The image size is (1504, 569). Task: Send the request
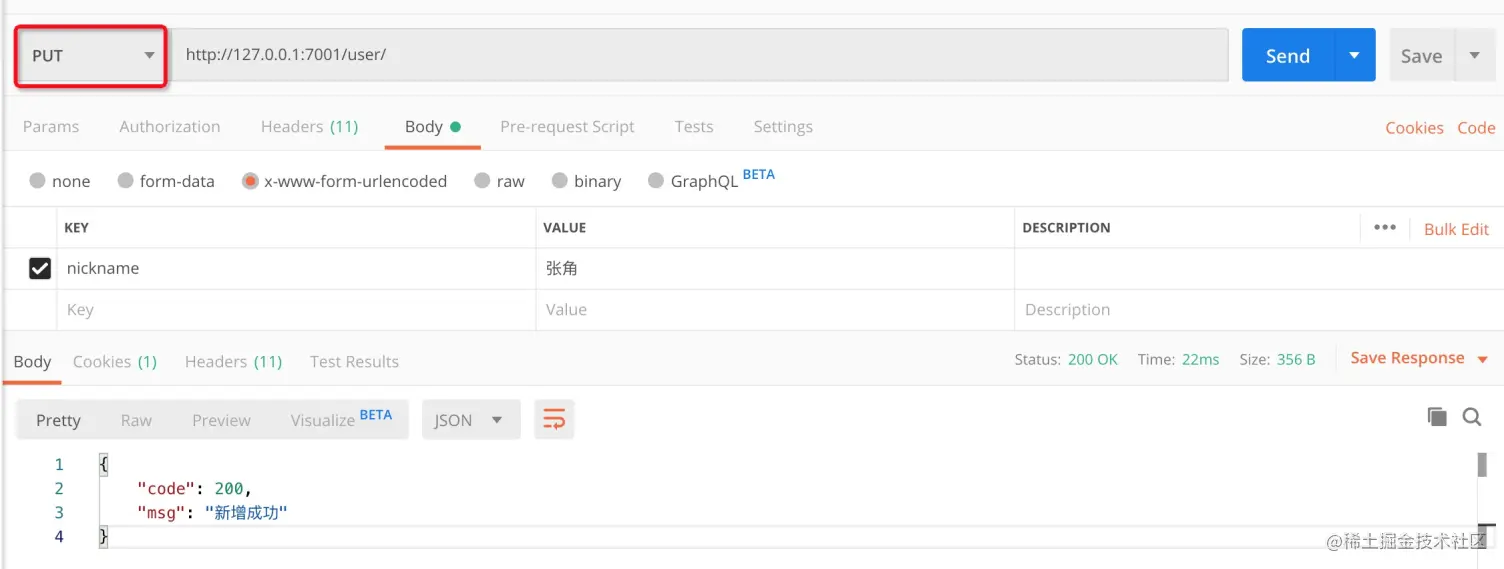(x=1288, y=56)
